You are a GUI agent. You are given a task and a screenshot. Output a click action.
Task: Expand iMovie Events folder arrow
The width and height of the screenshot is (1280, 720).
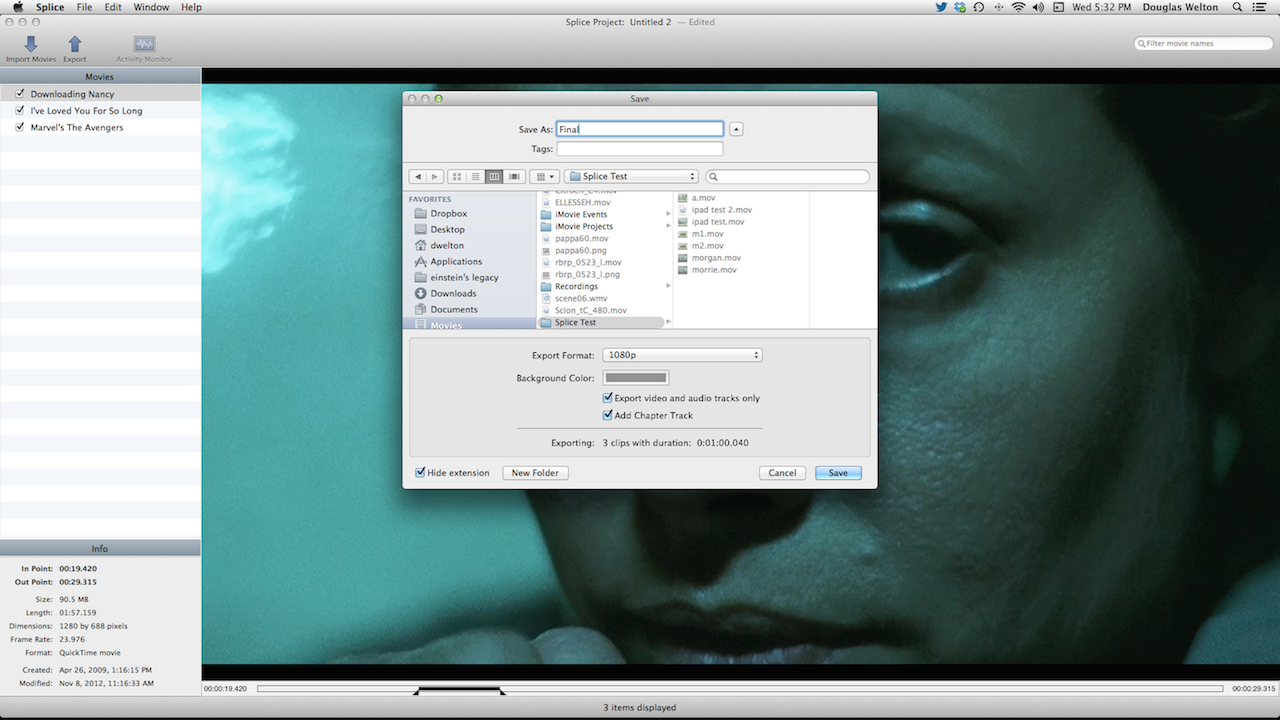(668, 214)
